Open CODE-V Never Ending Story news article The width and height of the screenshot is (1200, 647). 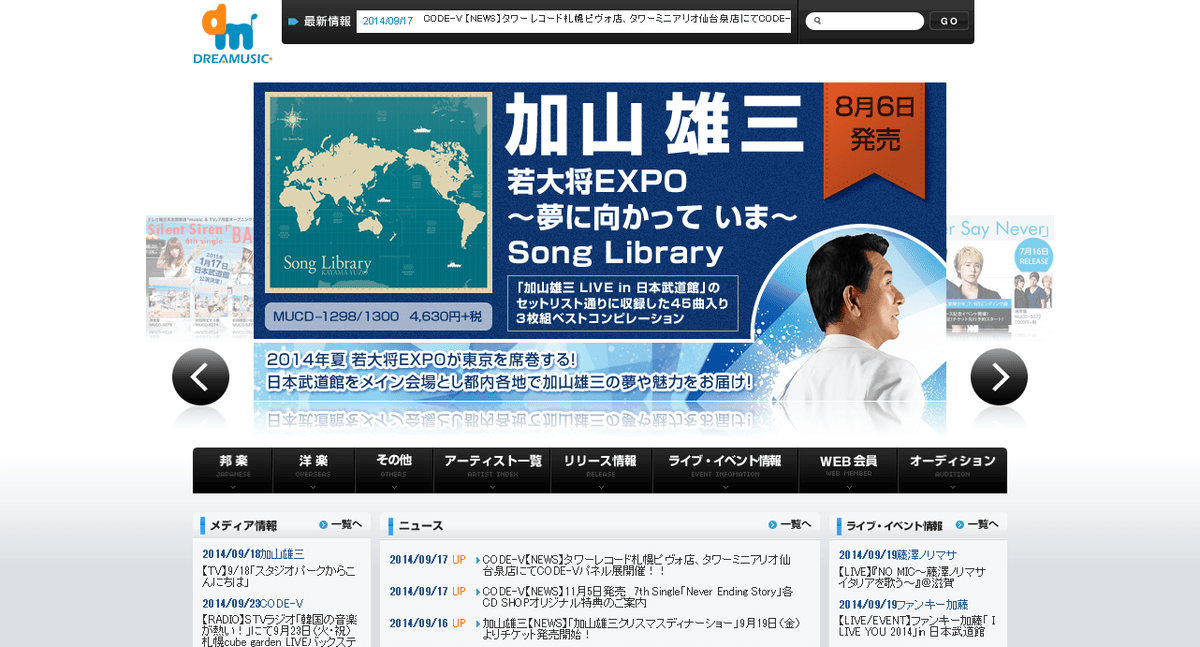tap(637, 597)
